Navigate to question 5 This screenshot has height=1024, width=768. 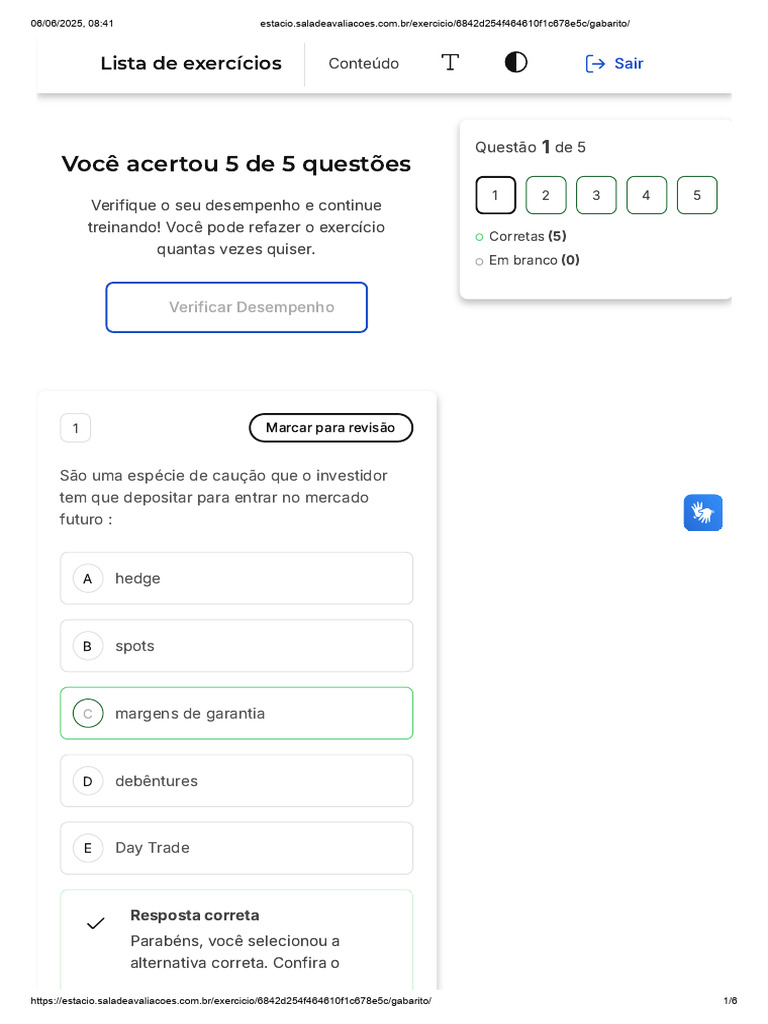(697, 195)
